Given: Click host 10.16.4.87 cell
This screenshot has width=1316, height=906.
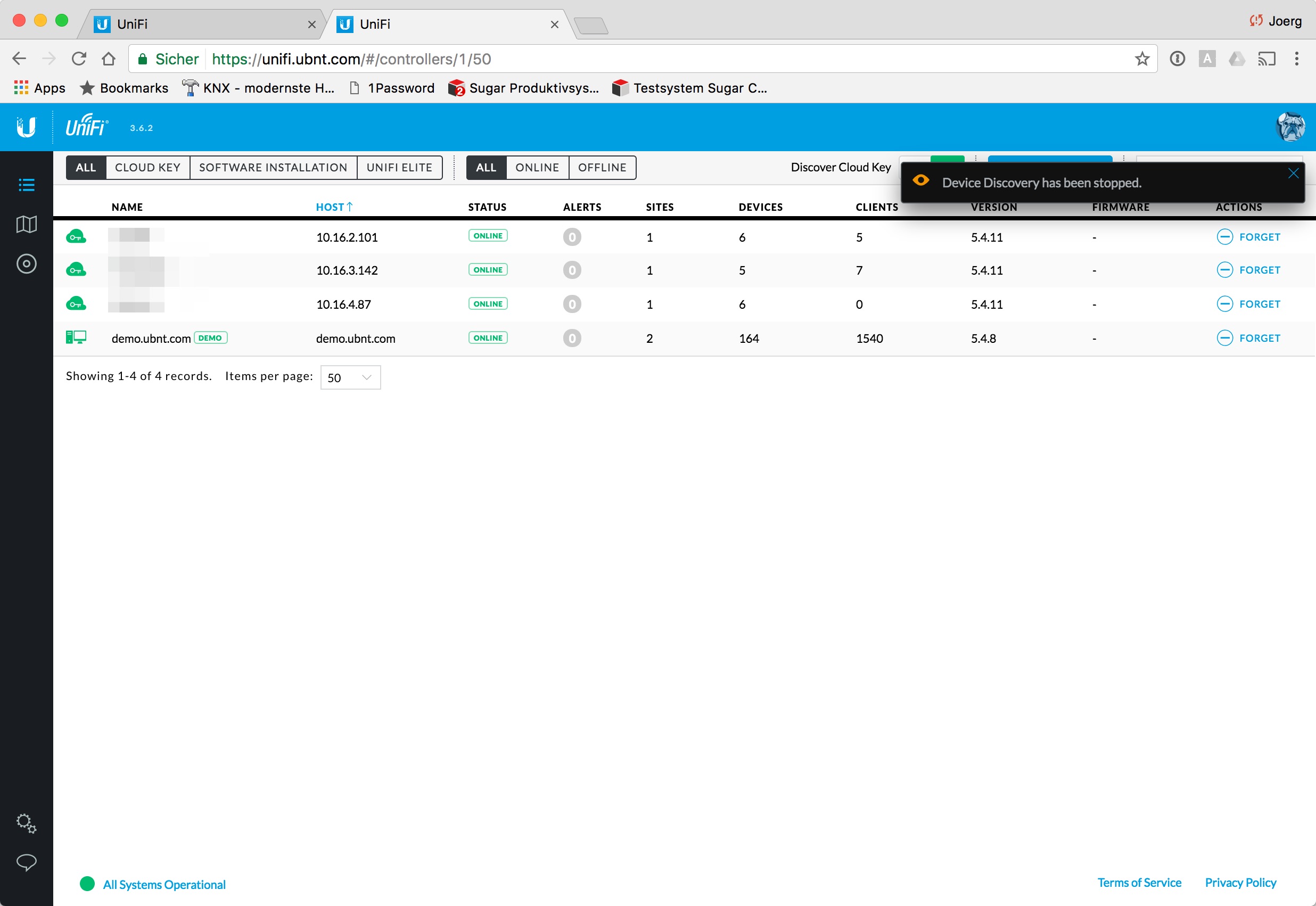Looking at the screenshot, I should tap(343, 304).
